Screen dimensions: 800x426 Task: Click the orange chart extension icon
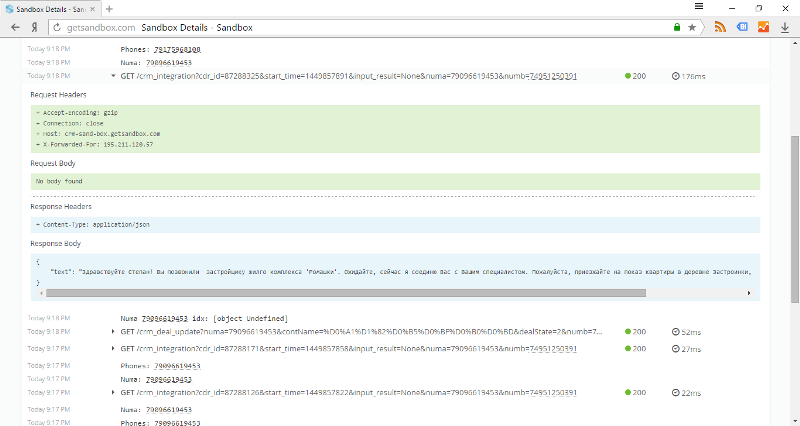[x=763, y=28]
